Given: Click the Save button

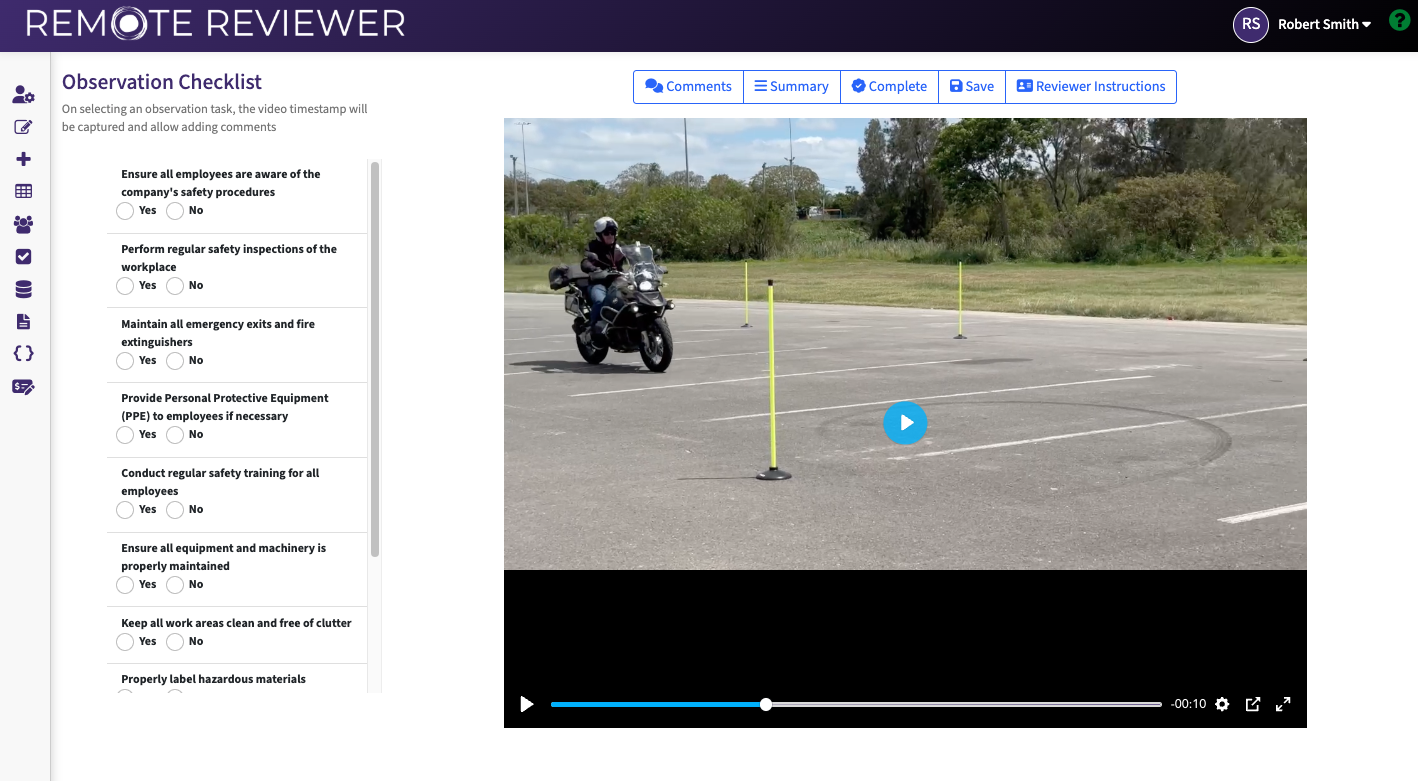Looking at the screenshot, I should pos(971,87).
